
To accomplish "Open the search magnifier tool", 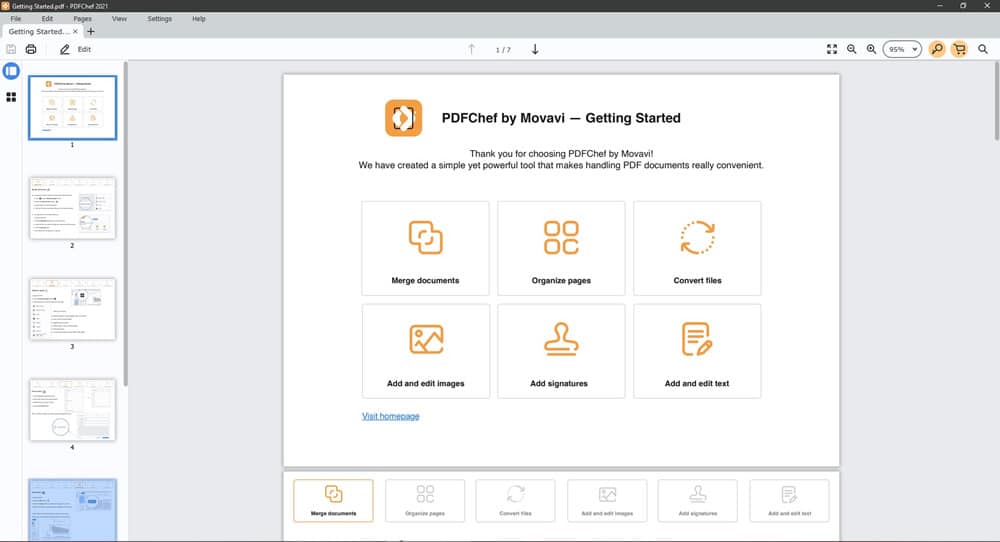I will [983, 49].
